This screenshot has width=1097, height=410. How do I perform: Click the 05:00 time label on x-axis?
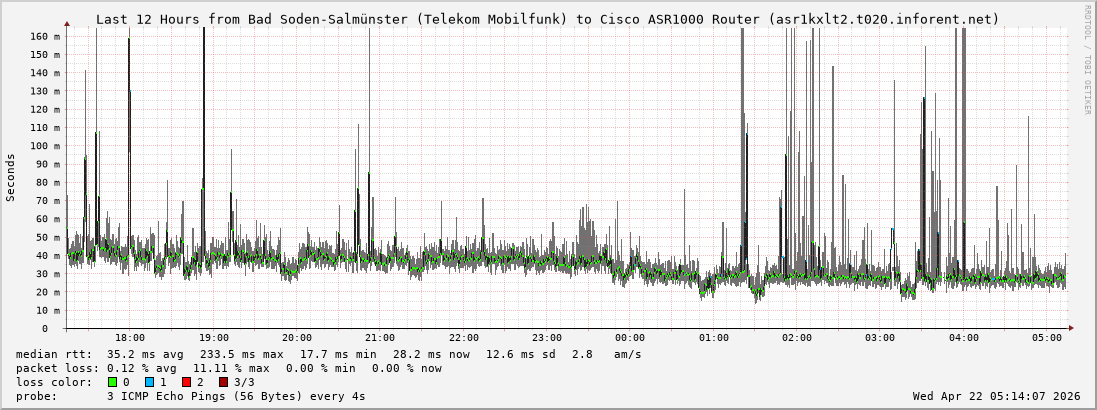tap(1047, 338)
